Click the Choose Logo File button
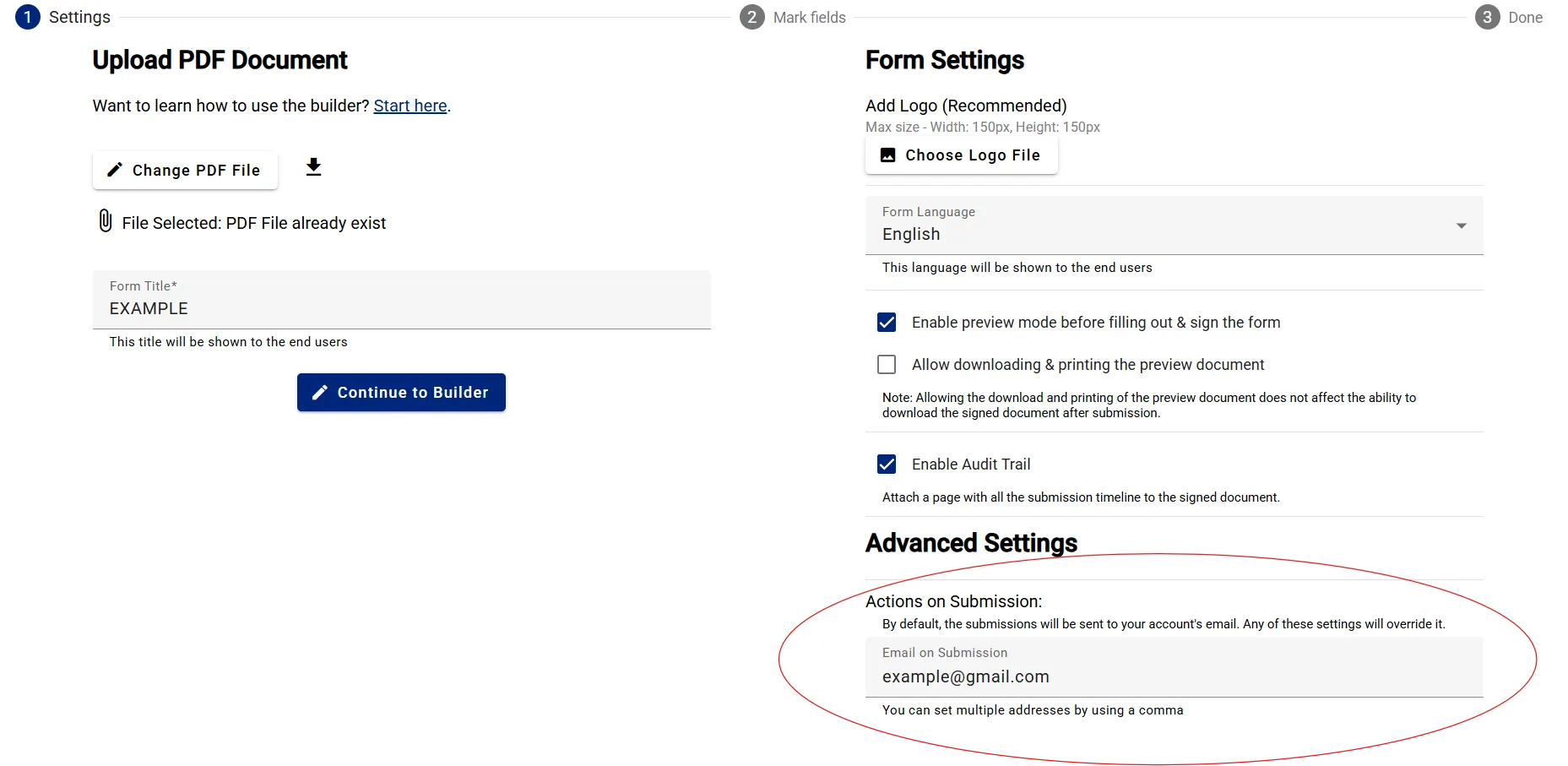The height and width of the screenshot is (766, 1568). (961, 155)
